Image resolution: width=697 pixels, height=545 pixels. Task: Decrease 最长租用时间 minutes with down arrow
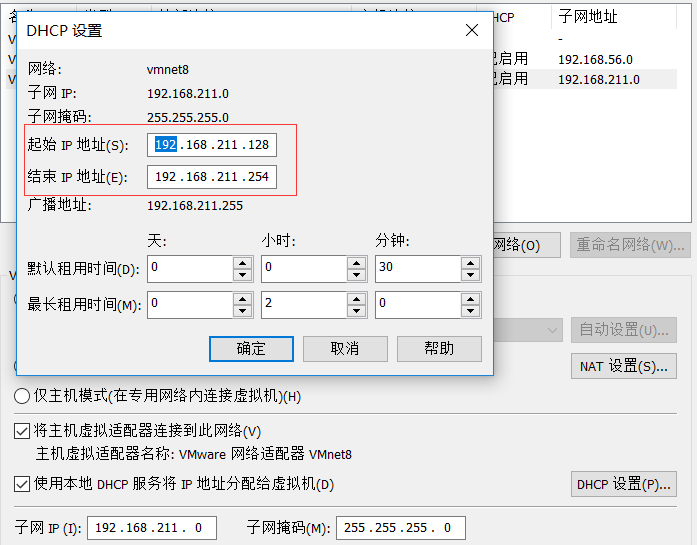(471, 311)
